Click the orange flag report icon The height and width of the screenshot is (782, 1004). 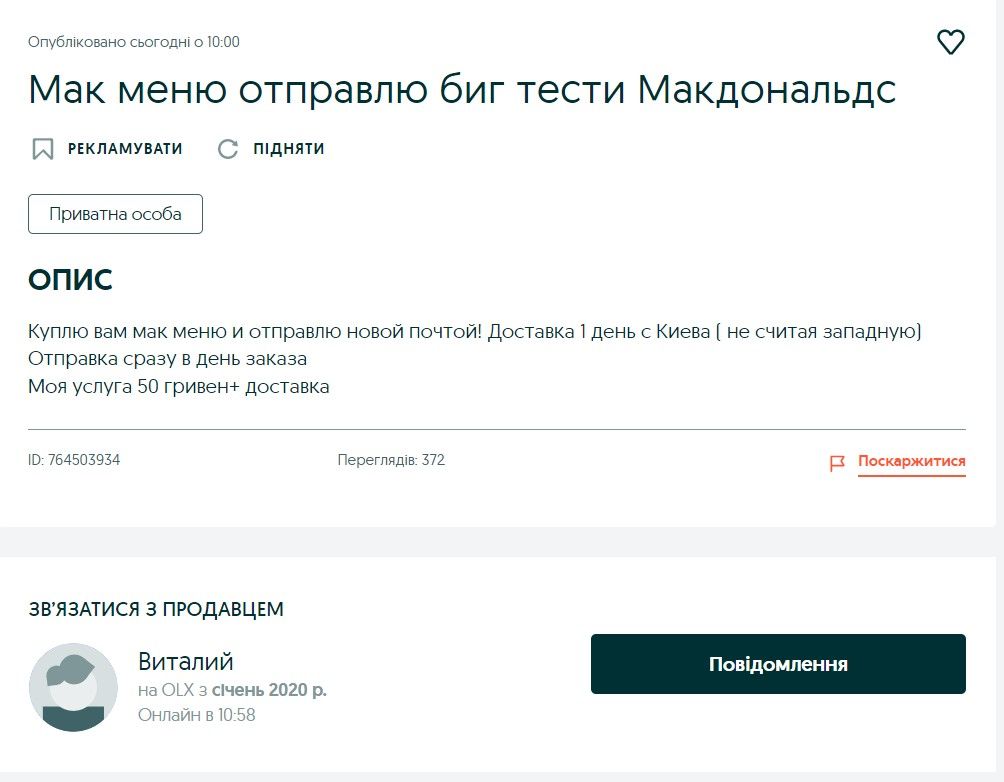click(x=837, y=463)
